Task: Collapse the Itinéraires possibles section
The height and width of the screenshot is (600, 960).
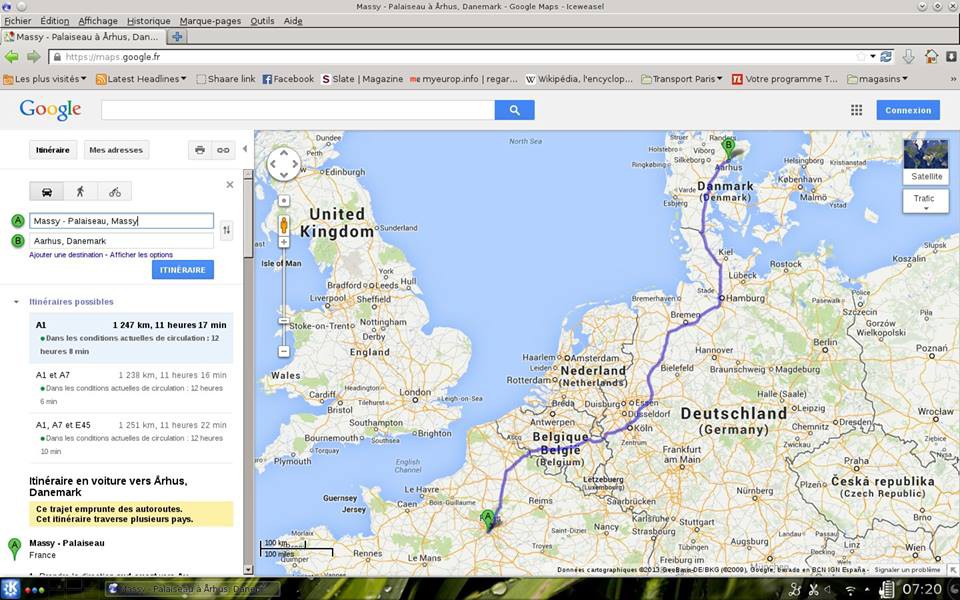Action: click(17, 302)
